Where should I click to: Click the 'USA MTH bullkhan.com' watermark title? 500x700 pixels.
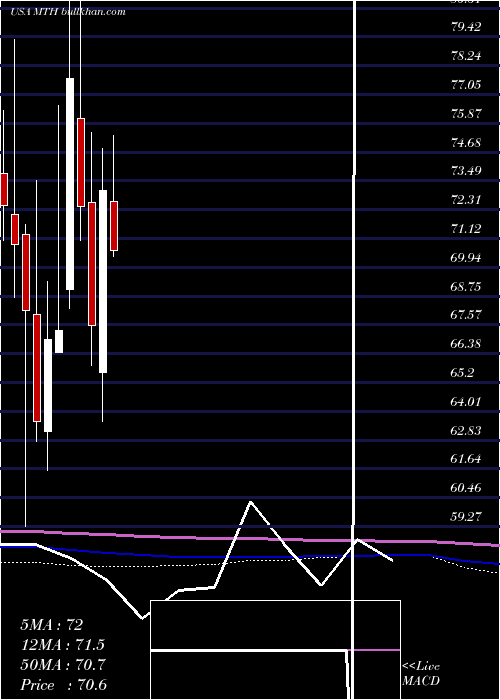[x=68, y=12]
